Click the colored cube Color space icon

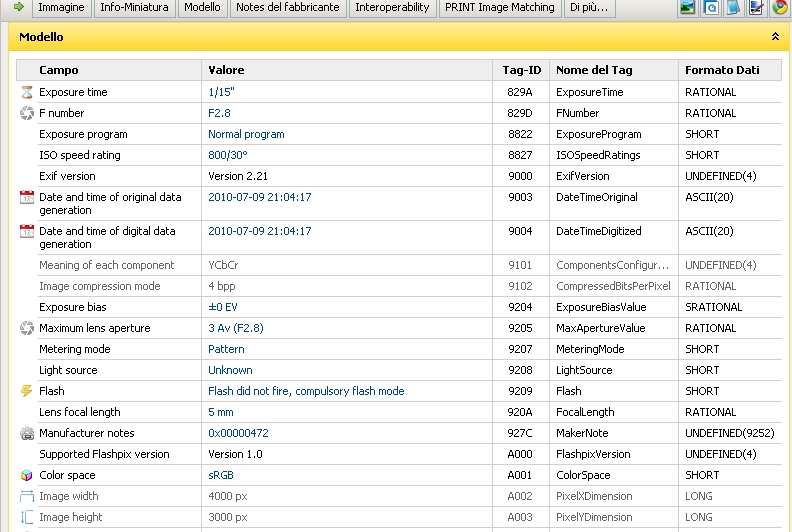[x=27, y=475]
